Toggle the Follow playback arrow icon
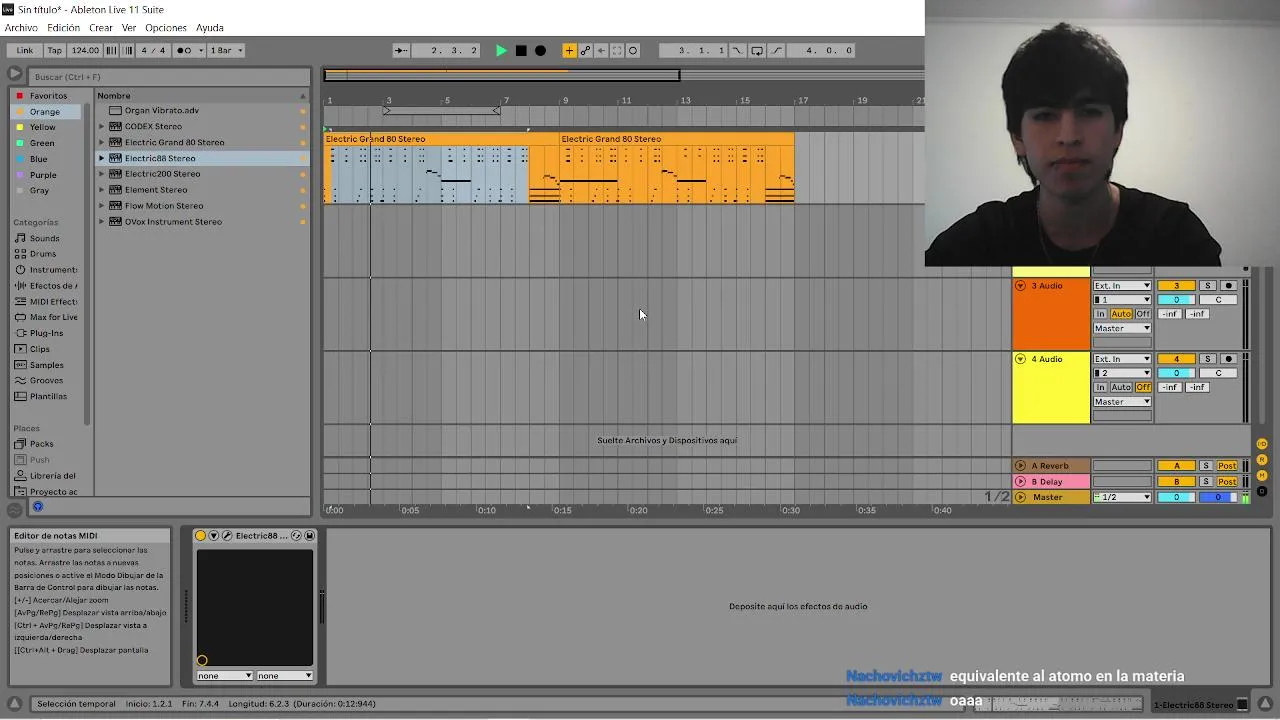 [401, 50]
